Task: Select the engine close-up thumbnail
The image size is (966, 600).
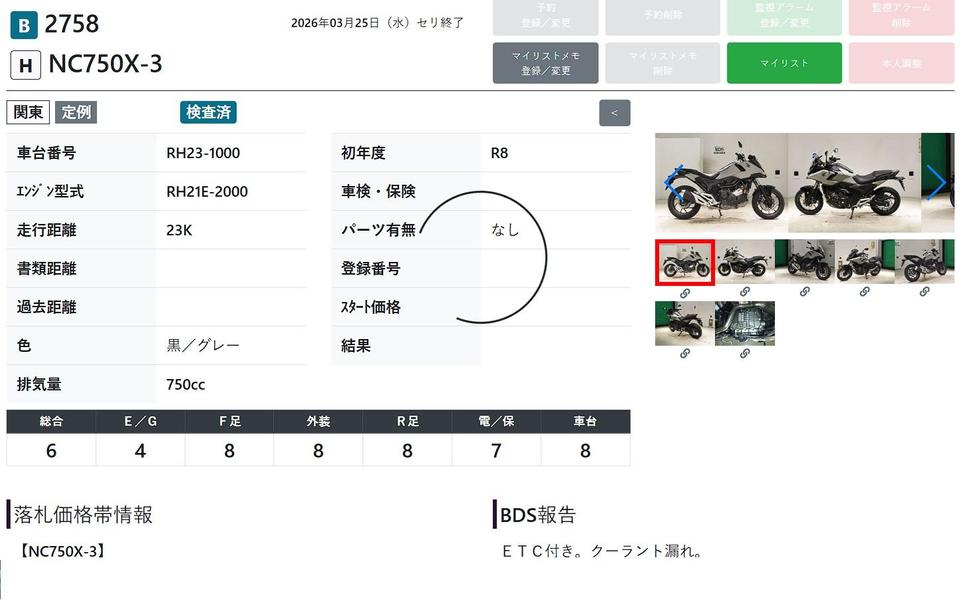Action: click(745, 323)
